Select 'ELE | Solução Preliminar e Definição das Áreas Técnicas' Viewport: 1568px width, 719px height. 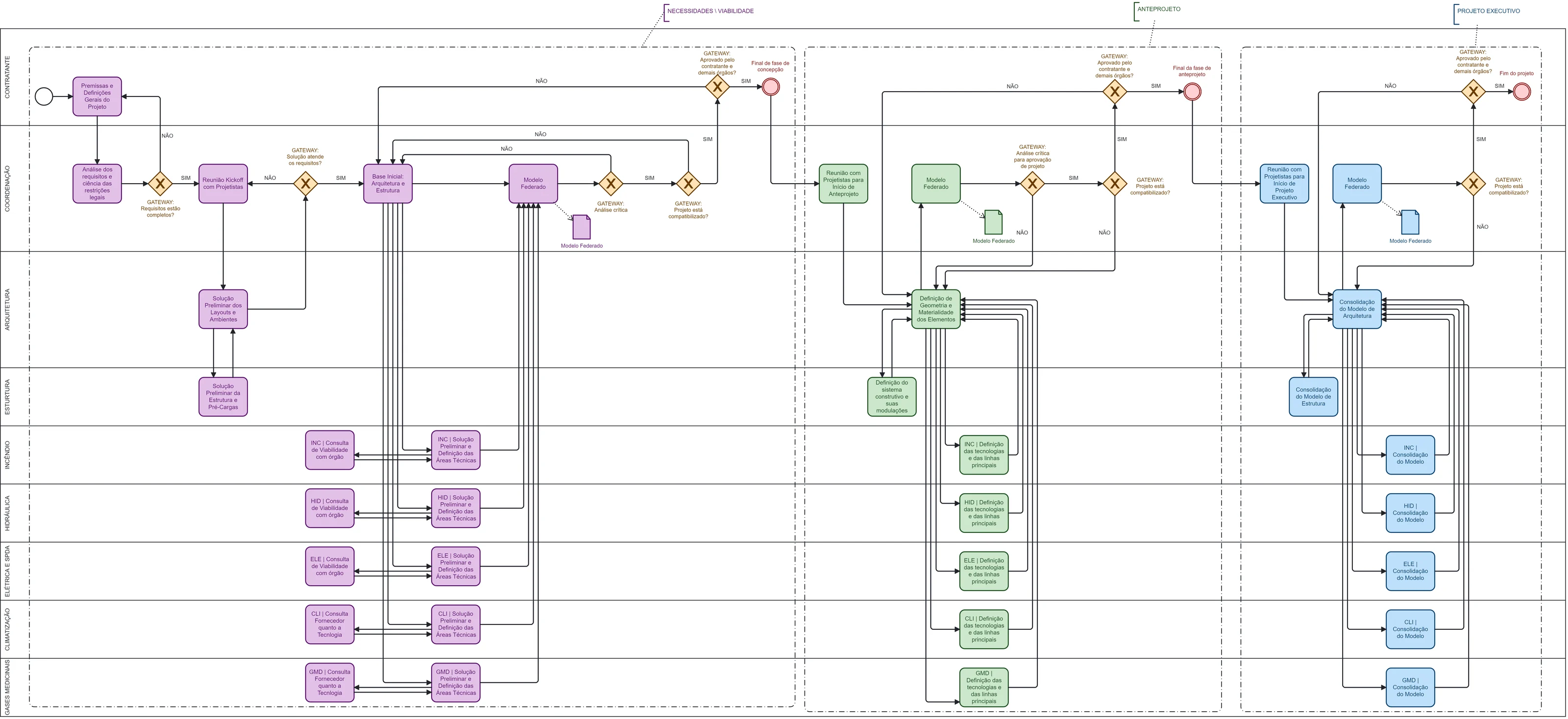click(456, 566)
